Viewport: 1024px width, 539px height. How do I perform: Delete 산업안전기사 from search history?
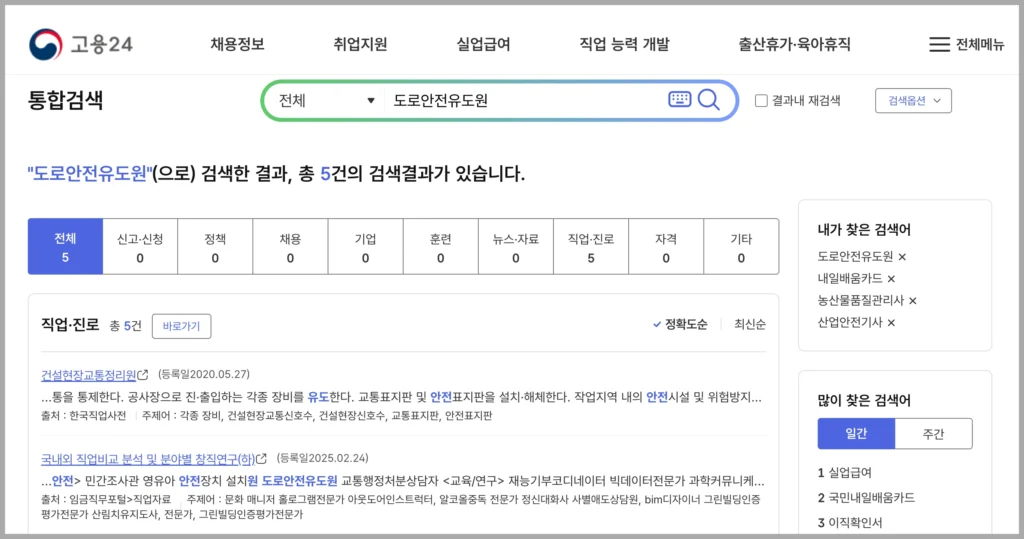click(x=891, y=323)
